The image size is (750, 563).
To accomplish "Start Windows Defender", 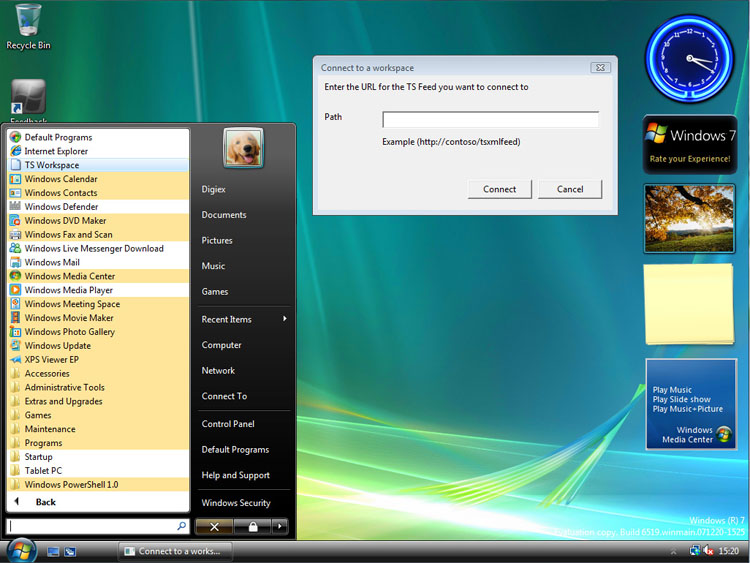I will tap(98, 207).
